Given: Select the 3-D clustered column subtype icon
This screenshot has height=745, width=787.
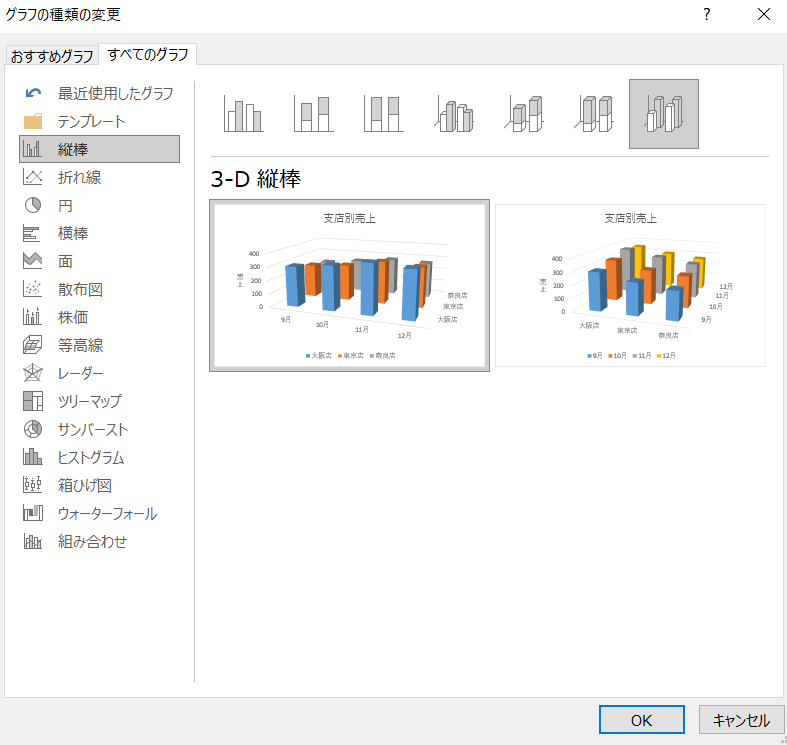Looking at the screenshot, I should [452, 114].
